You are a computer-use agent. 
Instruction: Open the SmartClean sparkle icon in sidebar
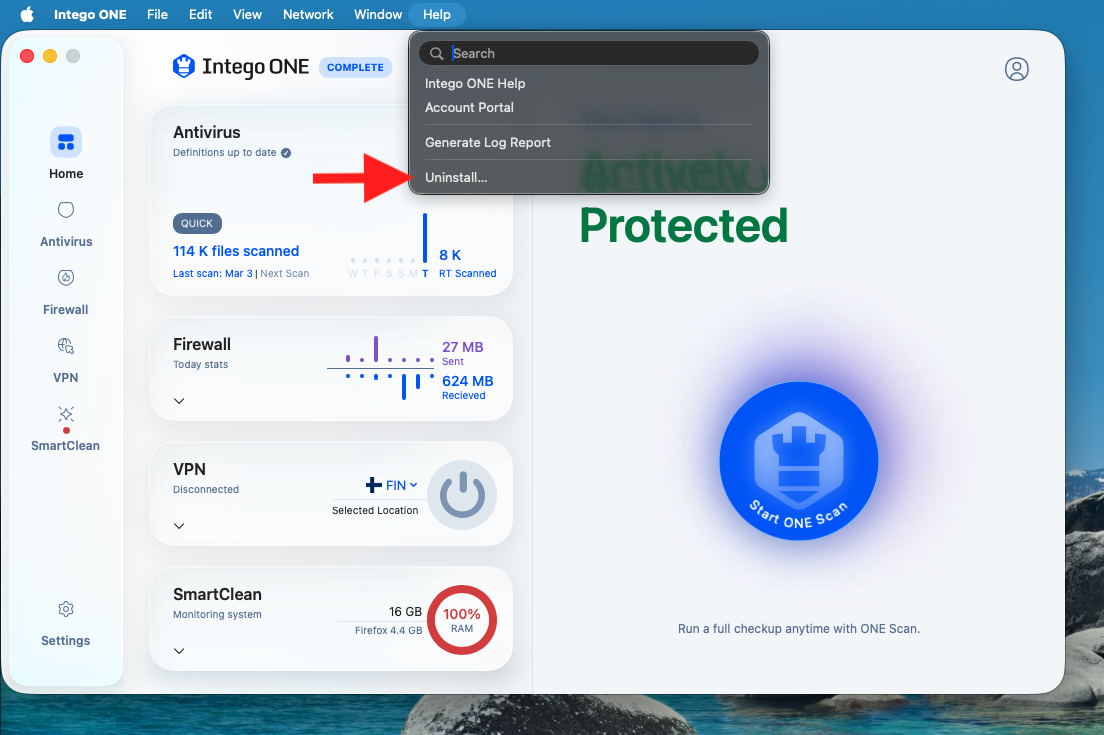(65, 413)
